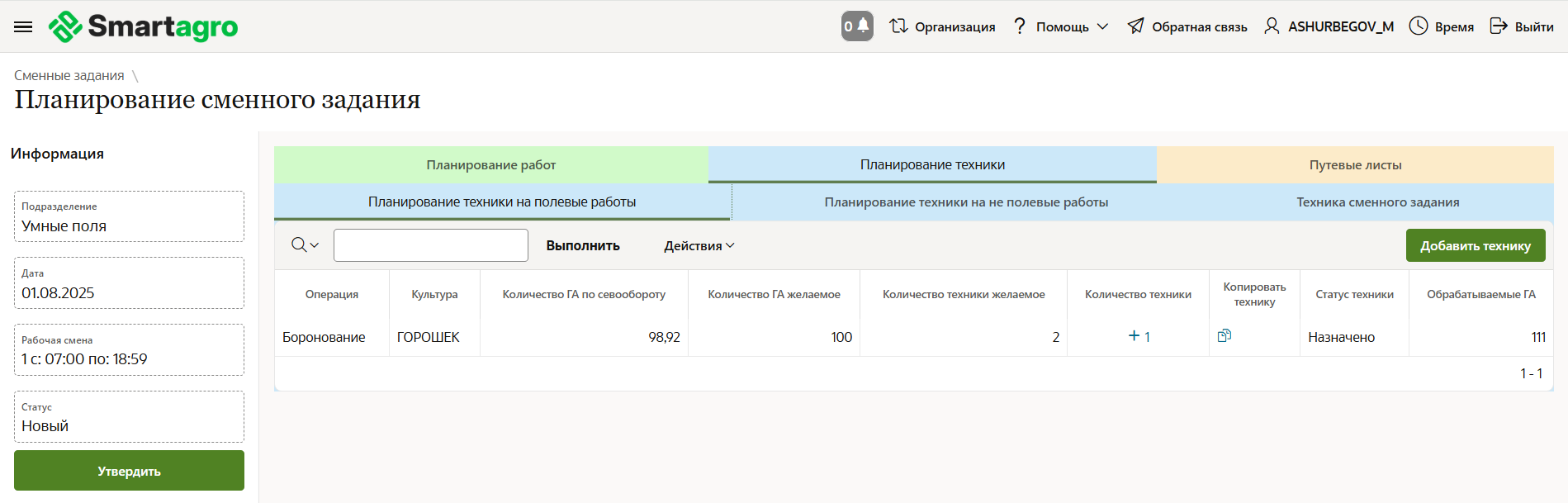Expand the Помощь help dropdown

[x=1061, y=26]
